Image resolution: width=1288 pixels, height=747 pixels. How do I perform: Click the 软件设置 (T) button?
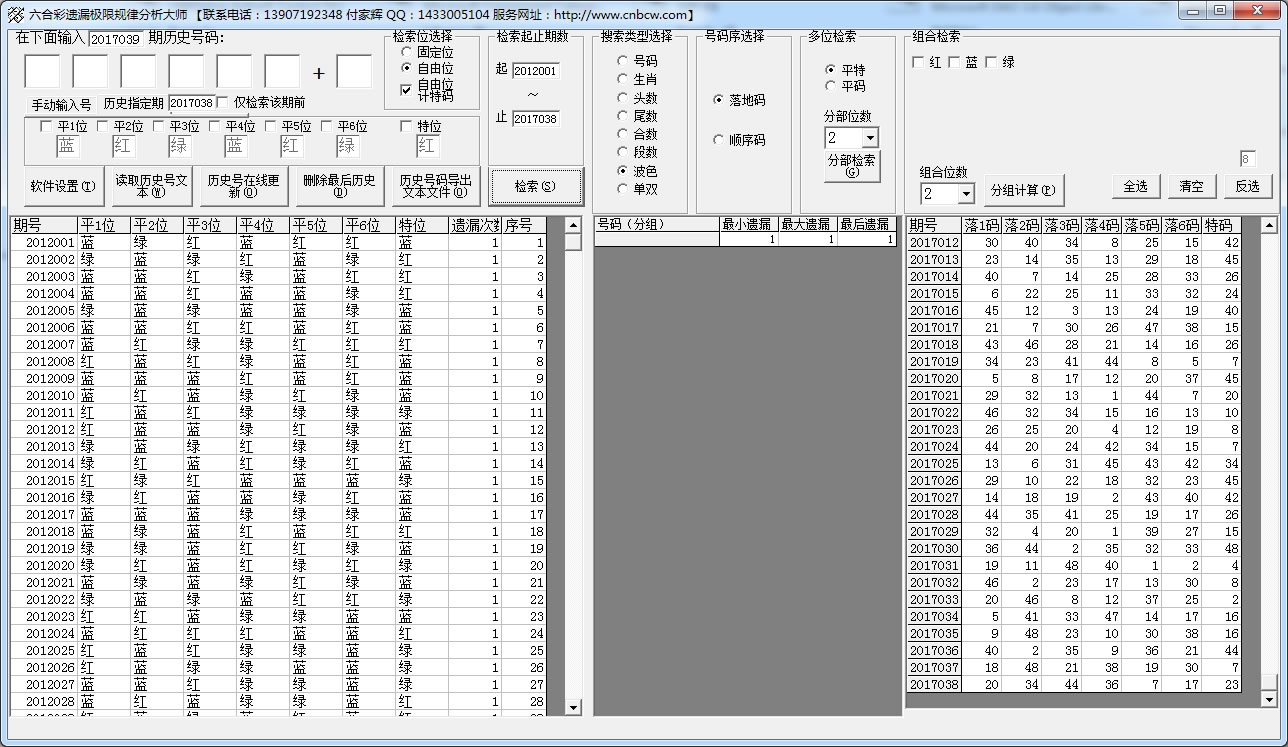tap(63, 186)
